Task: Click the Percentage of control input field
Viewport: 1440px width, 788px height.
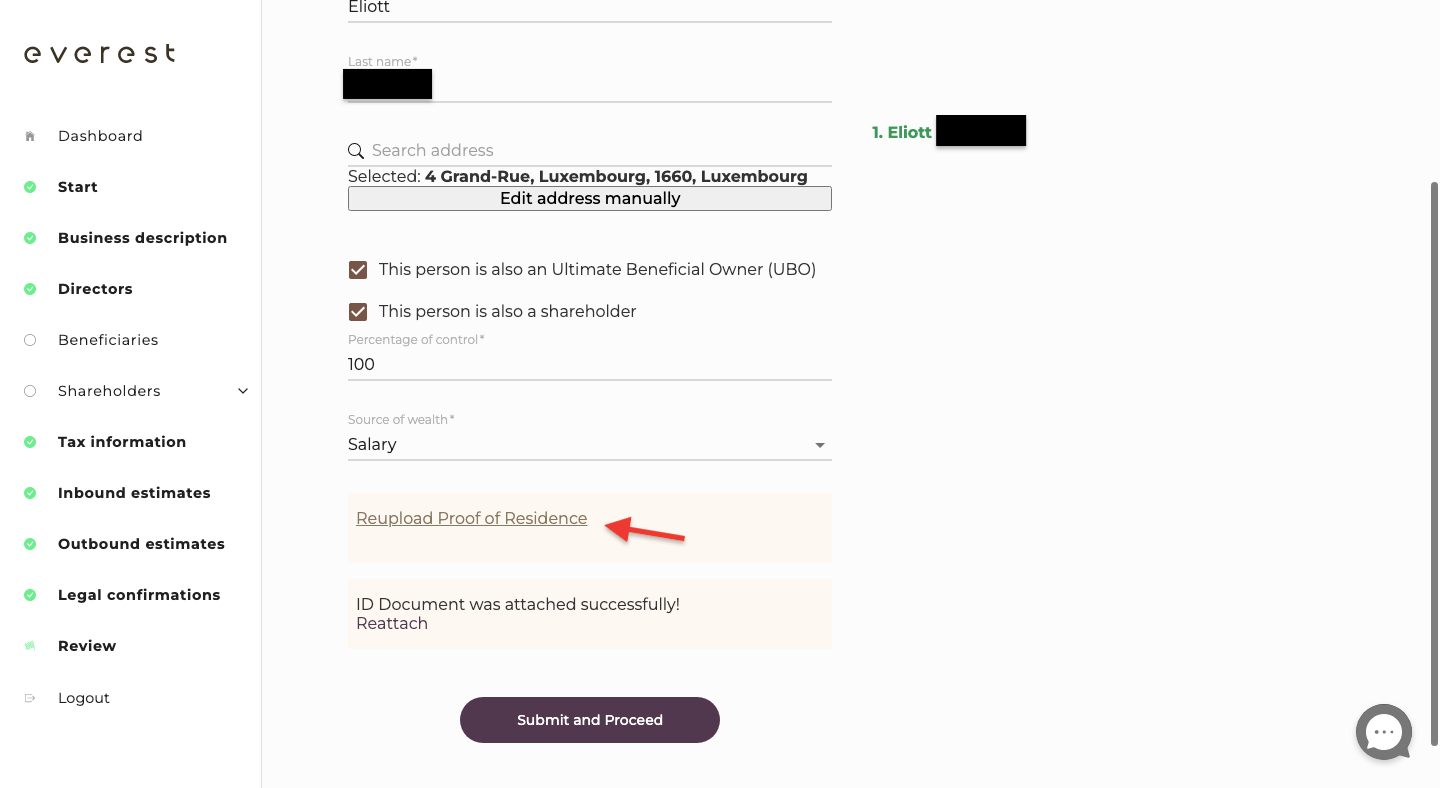Action: coord(589,364)
